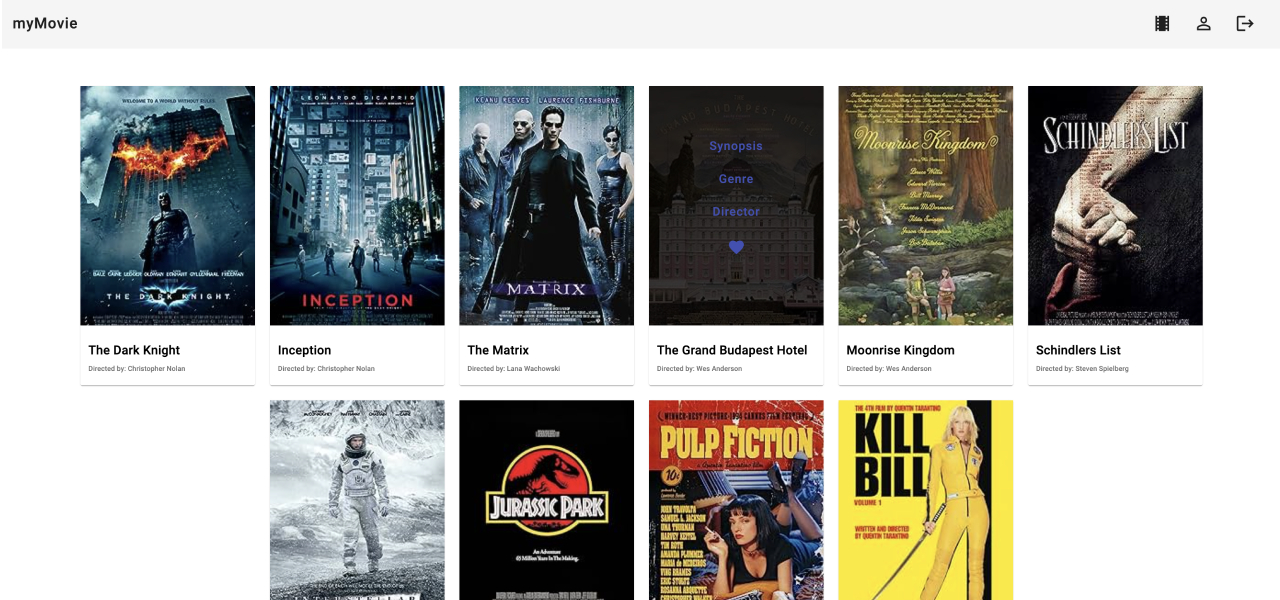Viewport: 1280px width, 600px height.
Task: Select the Kill Bill poster
Action: coord(926,500)
